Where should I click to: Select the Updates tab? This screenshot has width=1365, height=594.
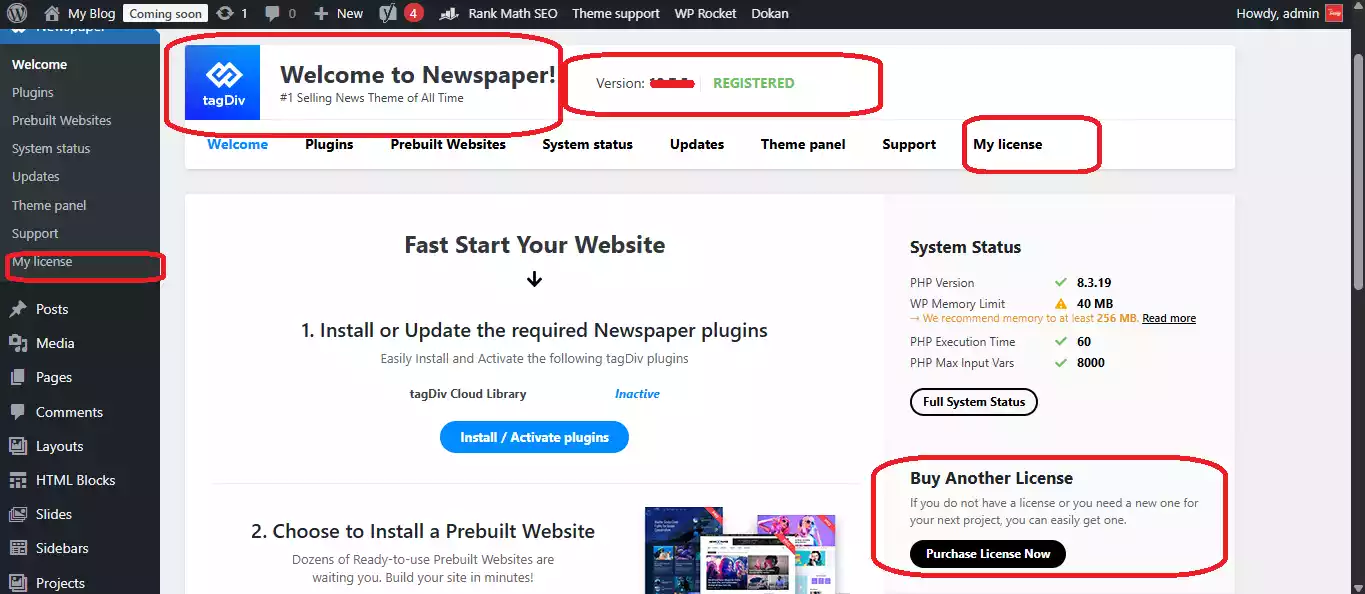click(x=697, y=144)
